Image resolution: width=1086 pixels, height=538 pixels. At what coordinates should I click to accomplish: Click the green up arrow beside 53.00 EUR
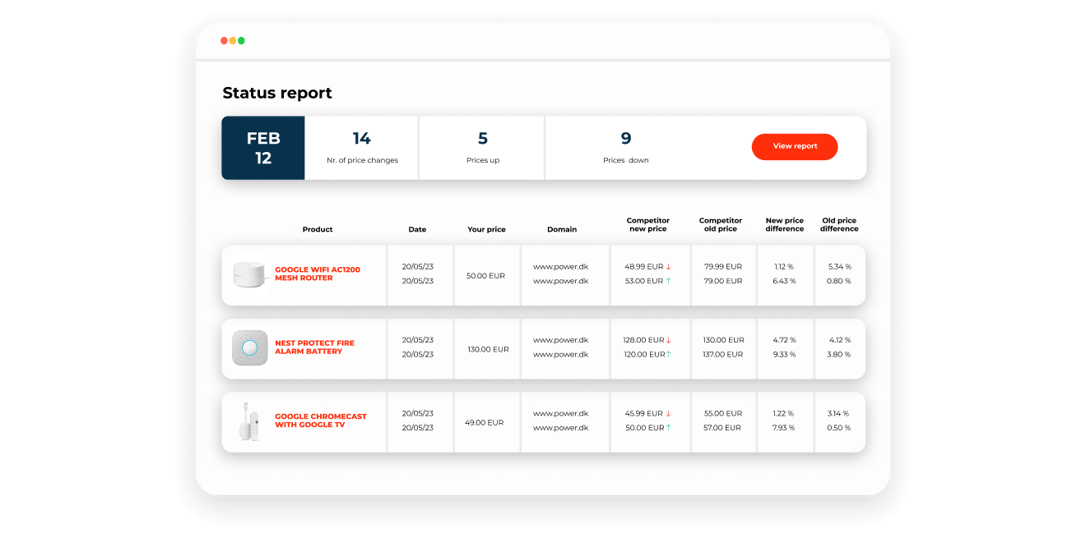[x=669, y=281]
